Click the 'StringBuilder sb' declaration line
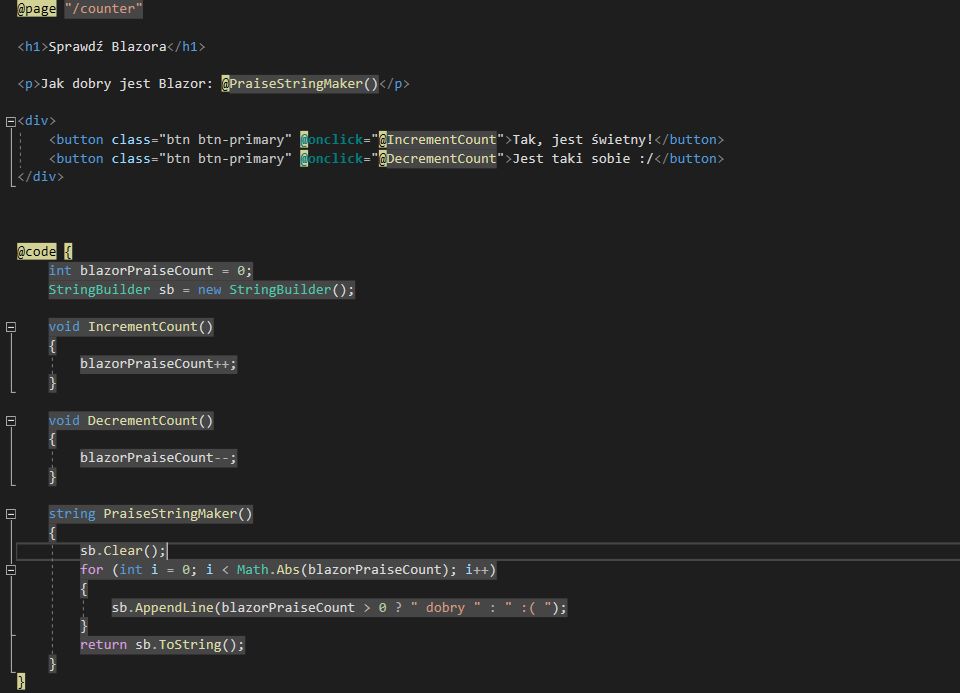Screen dimensions: 960x693 pos(201,290)
